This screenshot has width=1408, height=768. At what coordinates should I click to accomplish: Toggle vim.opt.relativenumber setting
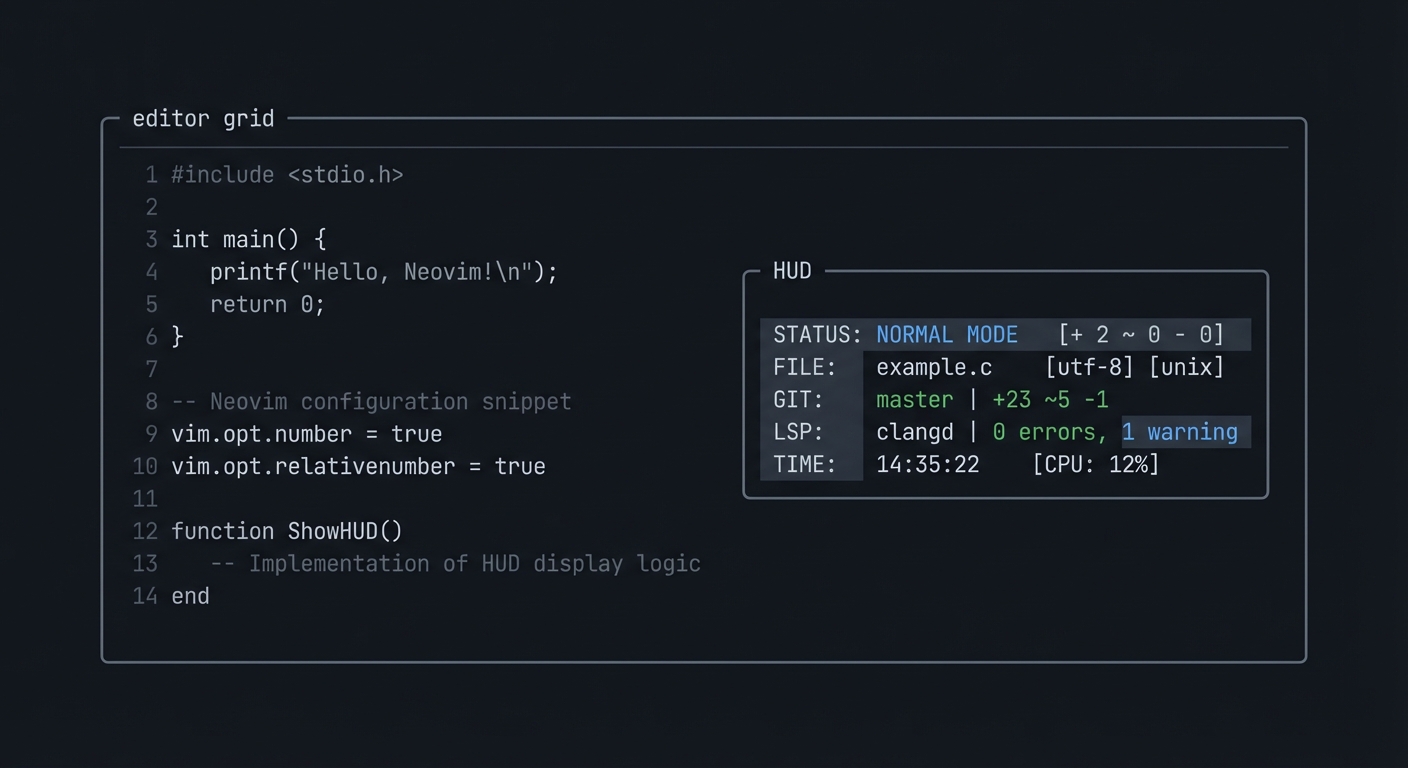pyautogui.click(x=358, y=466)
